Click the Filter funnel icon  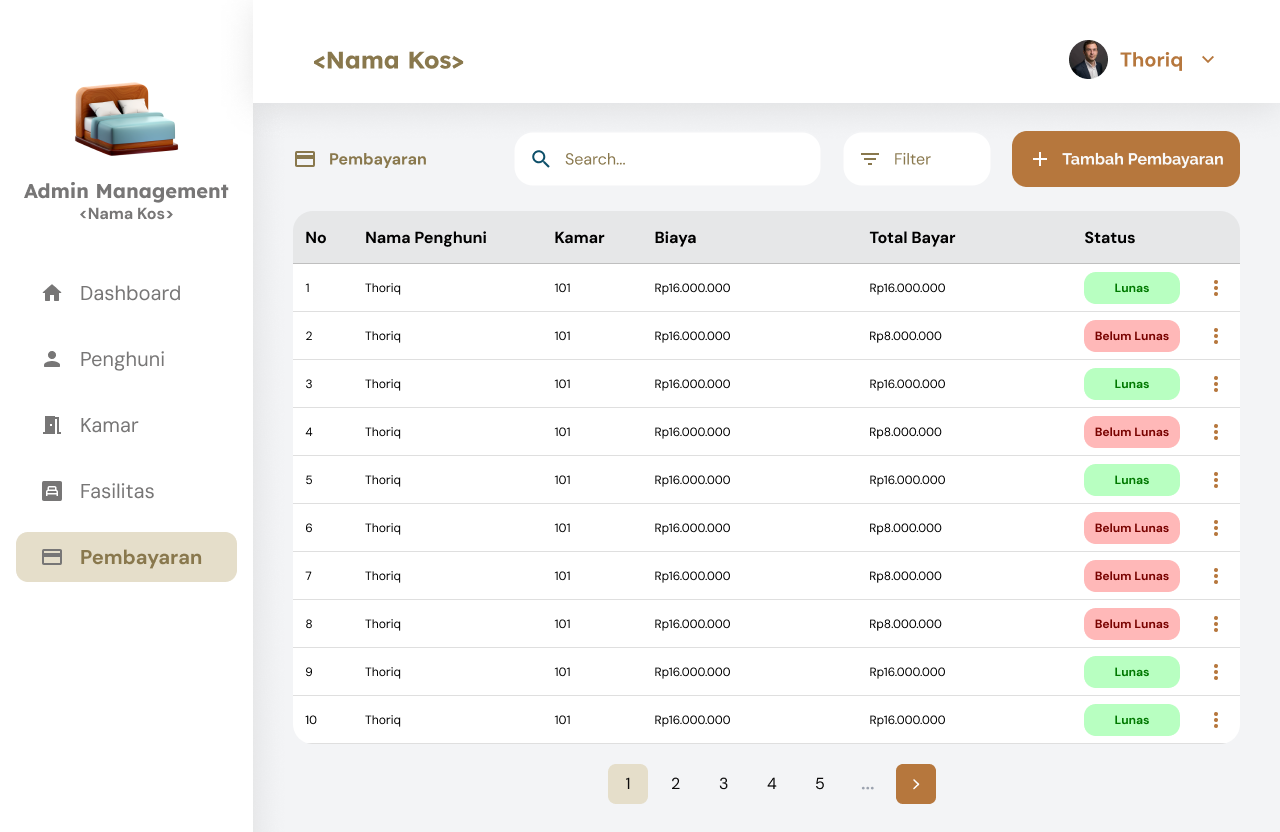point(869,158)
